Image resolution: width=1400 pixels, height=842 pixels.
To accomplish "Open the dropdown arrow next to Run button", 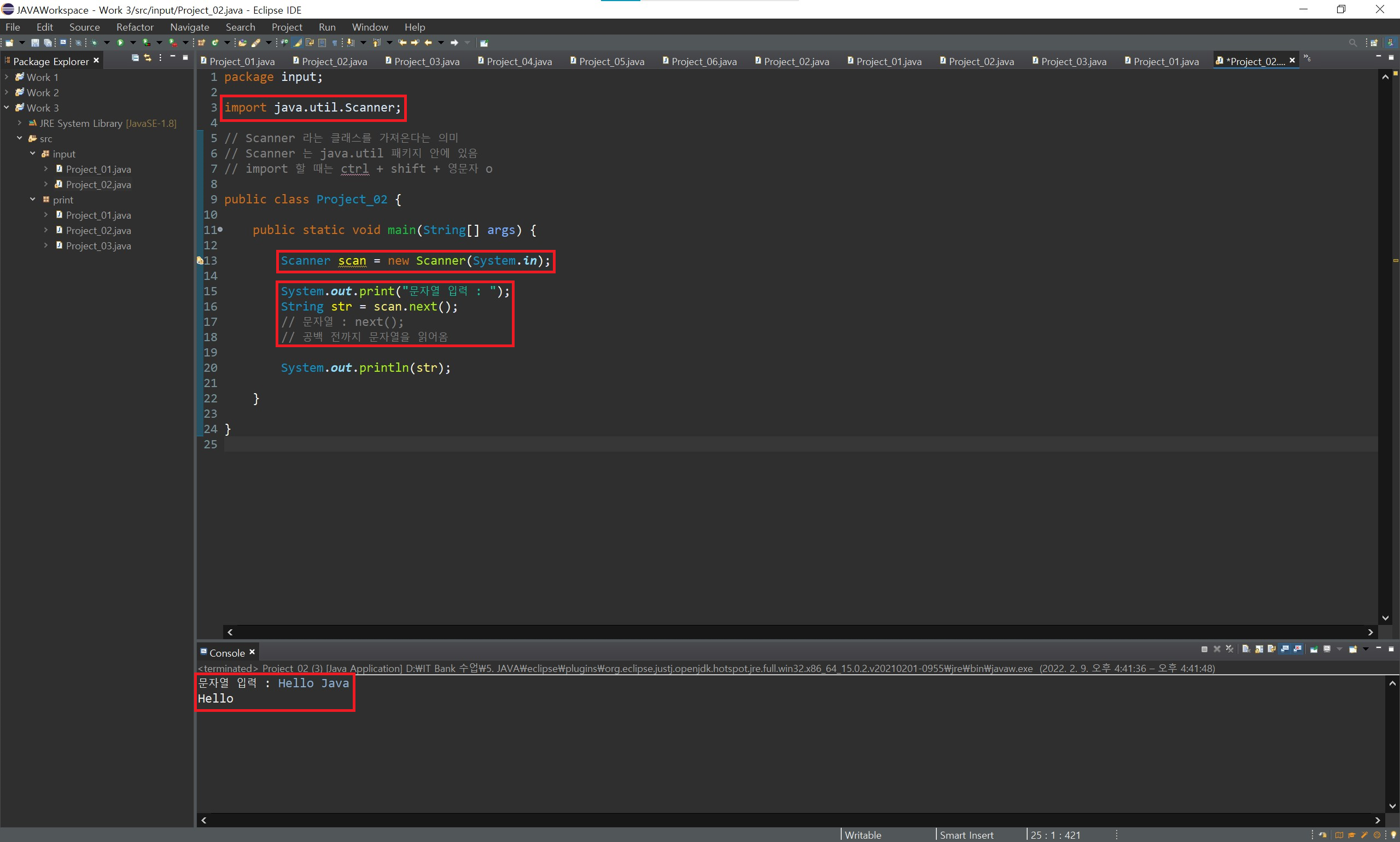I will [x=133, y=43].
